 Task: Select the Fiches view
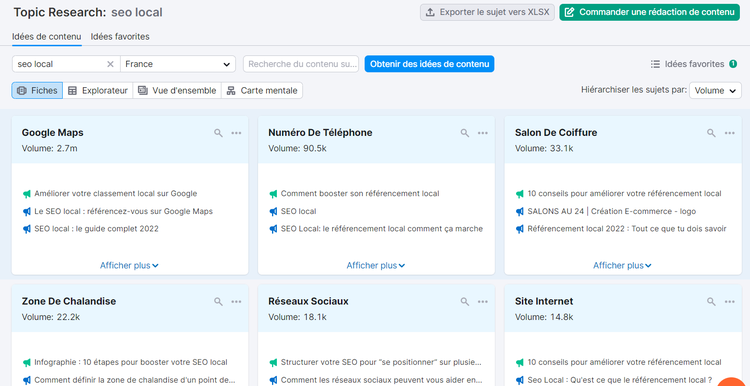point(37,90)
